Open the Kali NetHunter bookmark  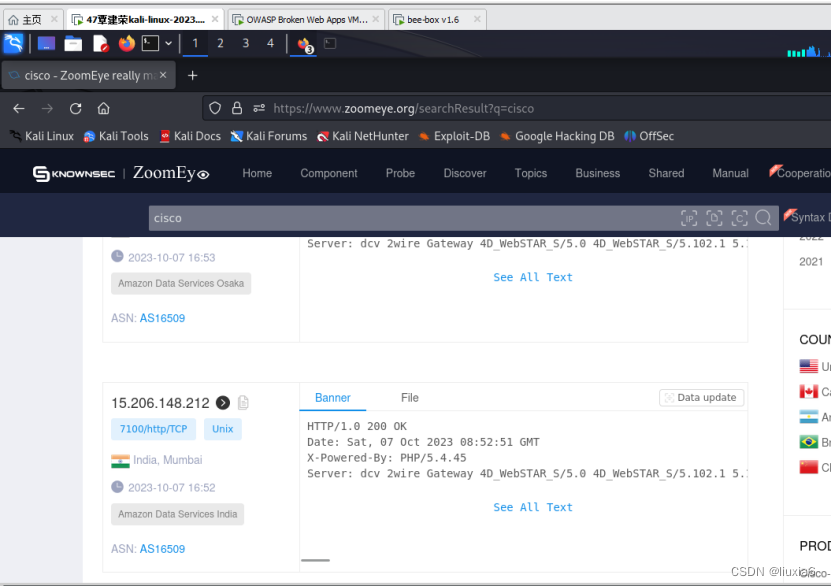click(363, 136)
